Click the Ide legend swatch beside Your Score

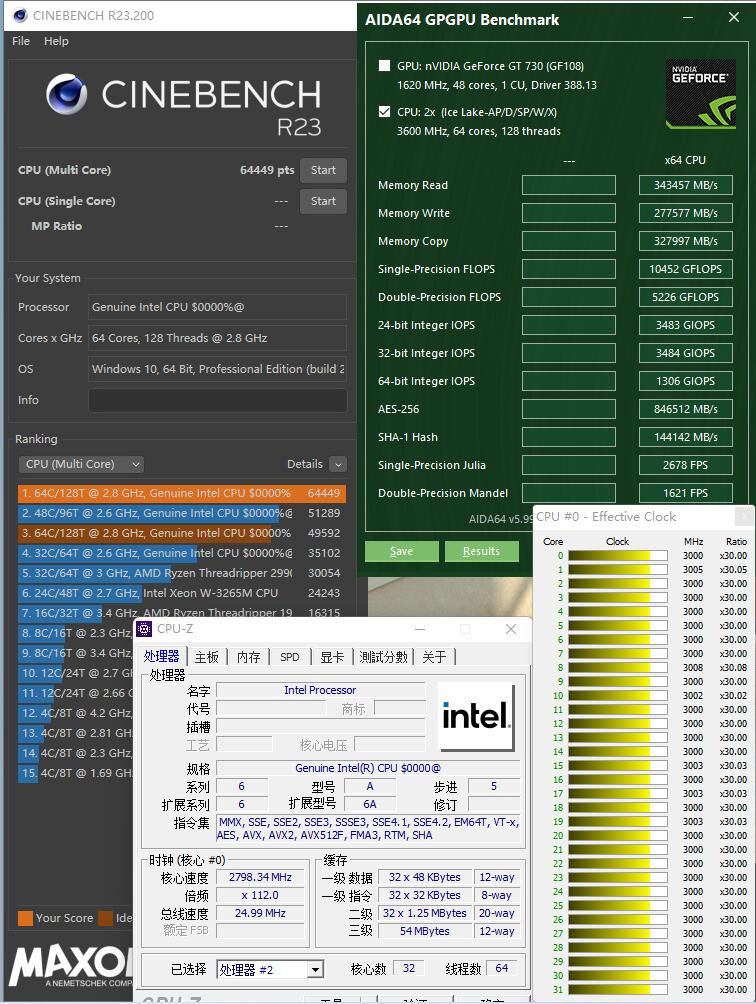pos(106,918)
